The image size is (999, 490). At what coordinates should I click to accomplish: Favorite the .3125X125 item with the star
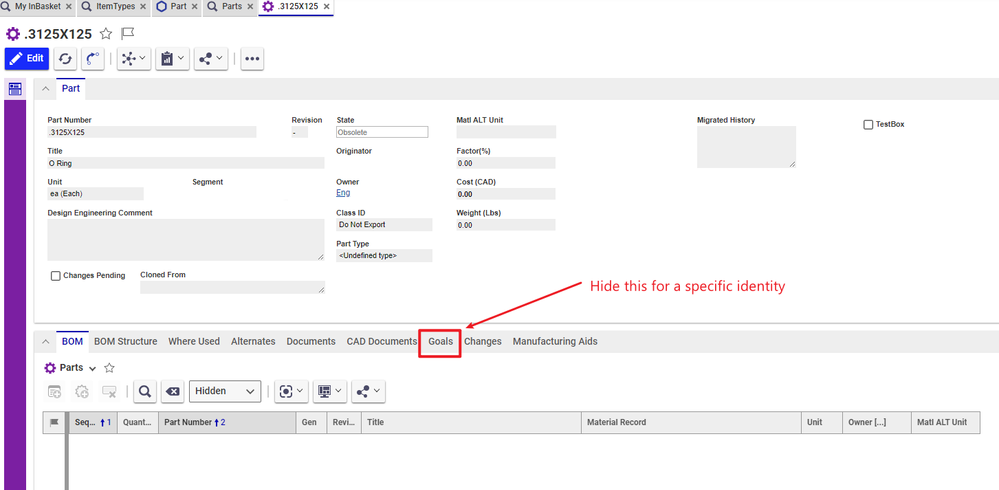tap(105, 33)
